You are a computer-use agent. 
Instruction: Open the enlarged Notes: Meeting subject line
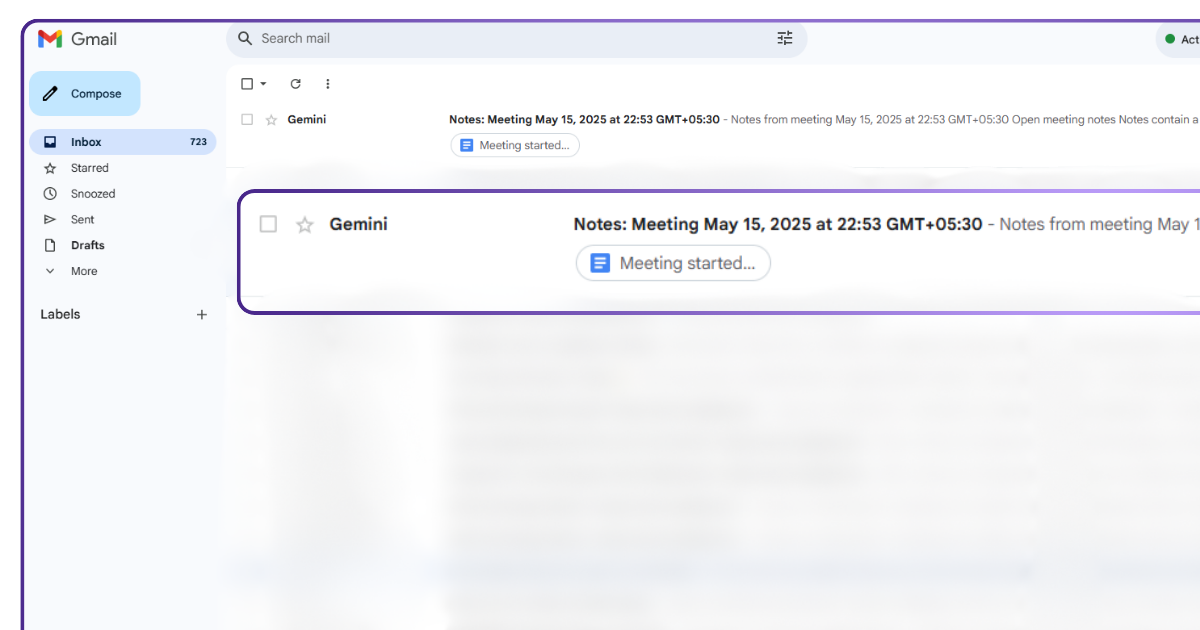coord(778,225)
